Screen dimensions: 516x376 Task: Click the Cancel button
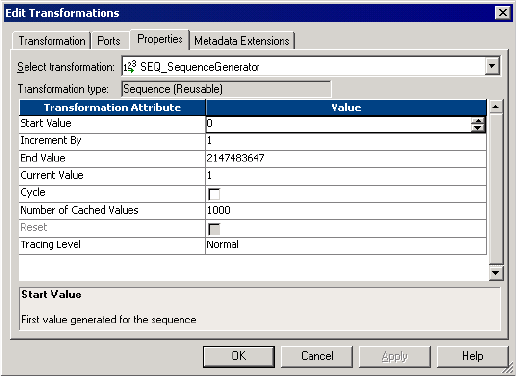317,356
